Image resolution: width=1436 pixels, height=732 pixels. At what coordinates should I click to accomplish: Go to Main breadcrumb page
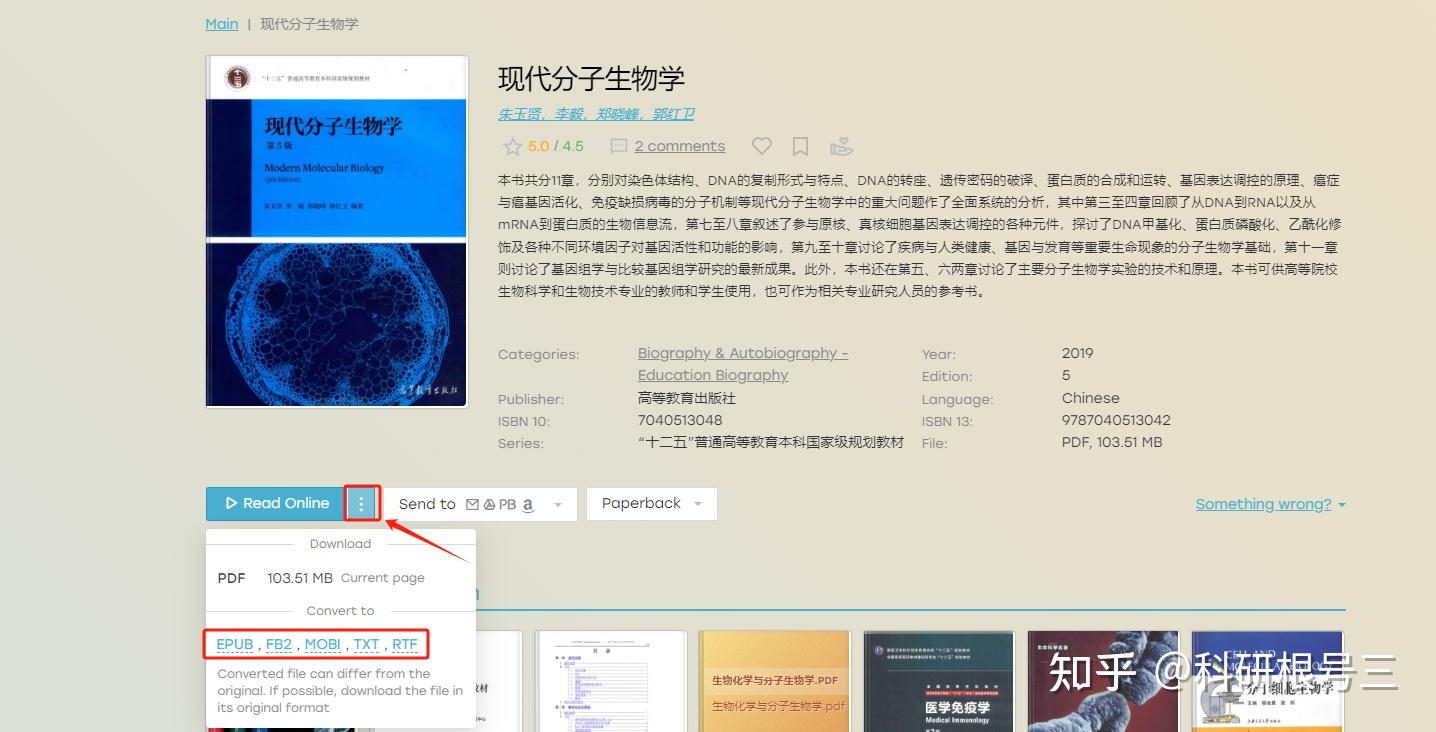coord(221,23)
